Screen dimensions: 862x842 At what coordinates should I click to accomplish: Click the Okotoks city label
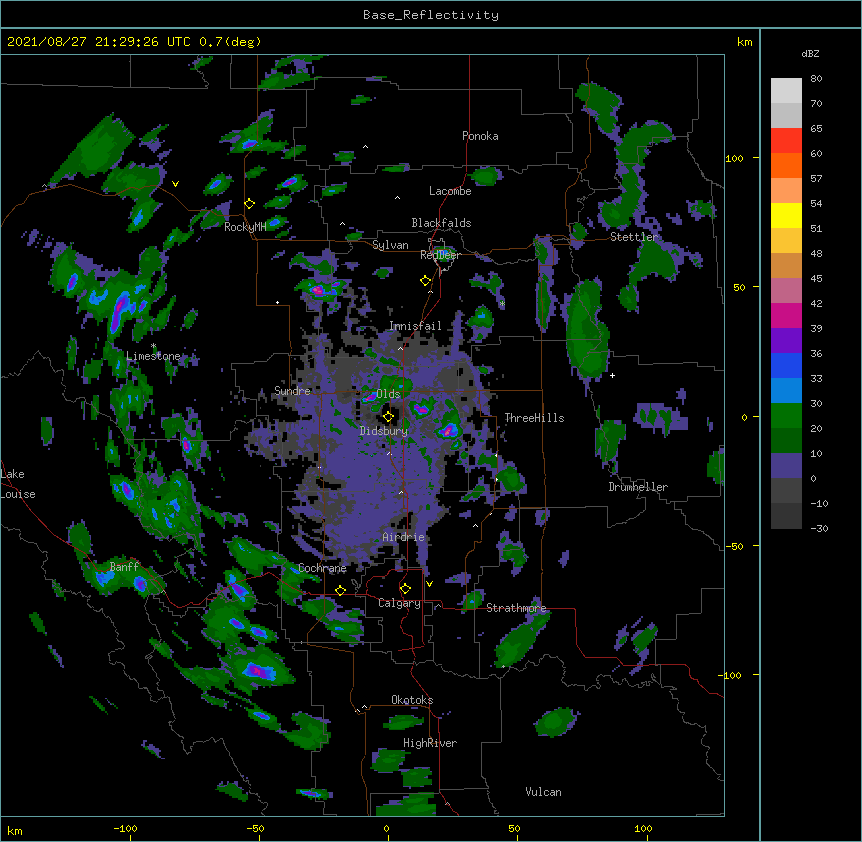point(412,700)
